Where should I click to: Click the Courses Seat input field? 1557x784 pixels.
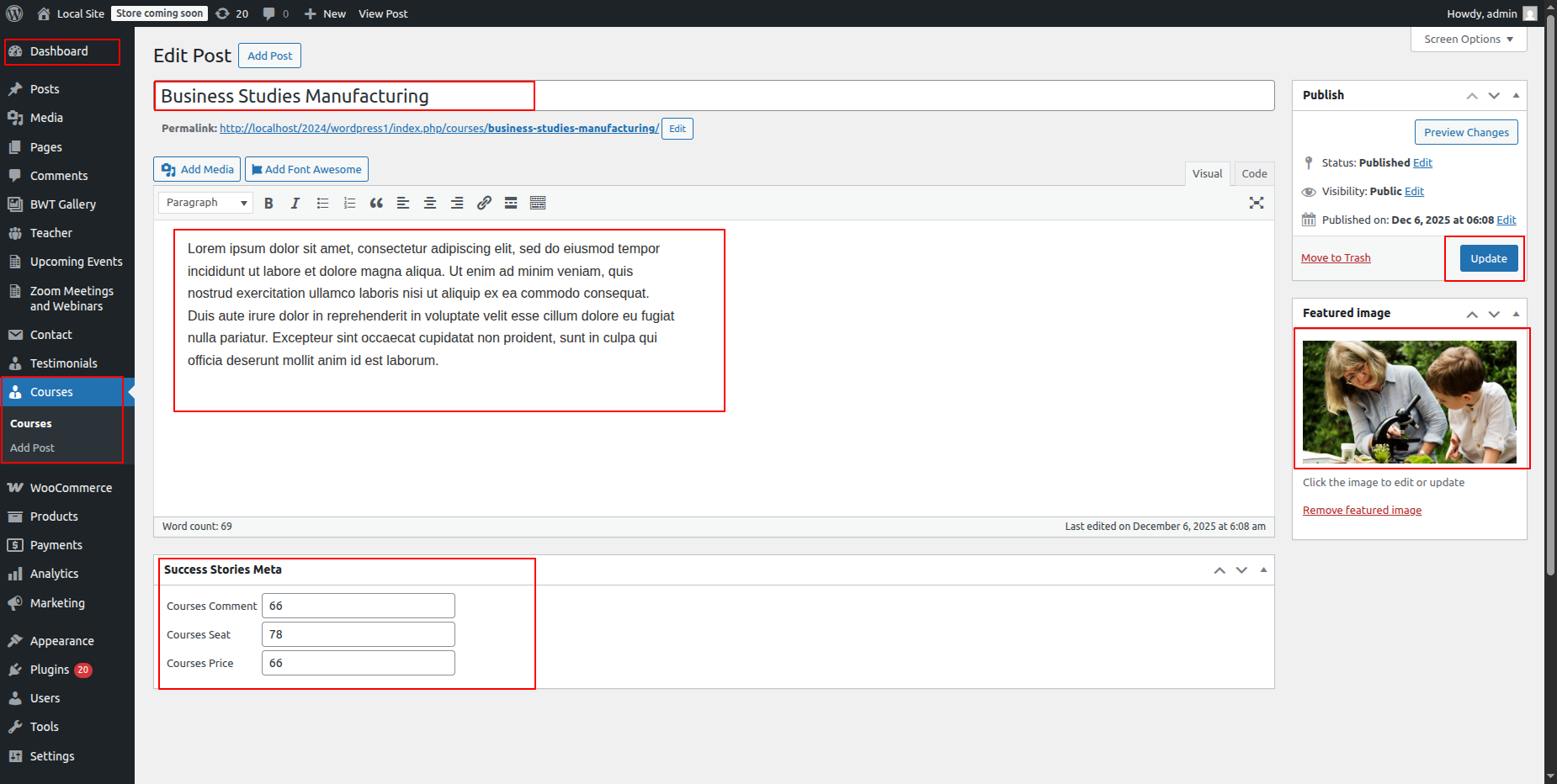pos(358,634)
